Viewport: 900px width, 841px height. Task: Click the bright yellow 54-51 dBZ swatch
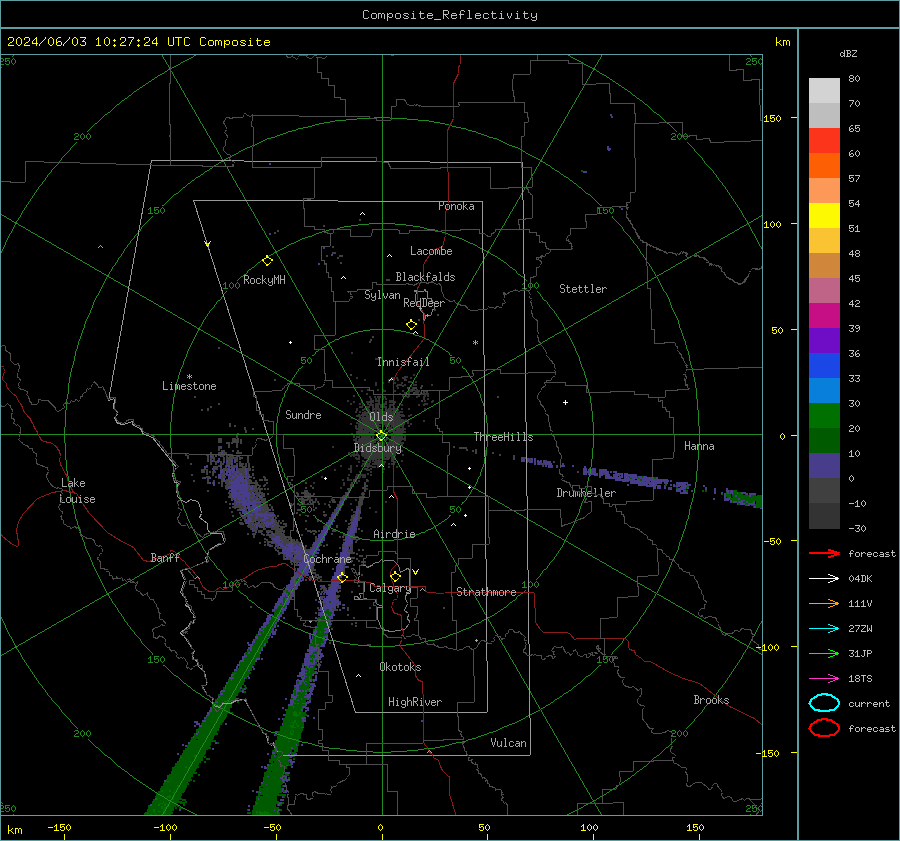coord(824,215)
